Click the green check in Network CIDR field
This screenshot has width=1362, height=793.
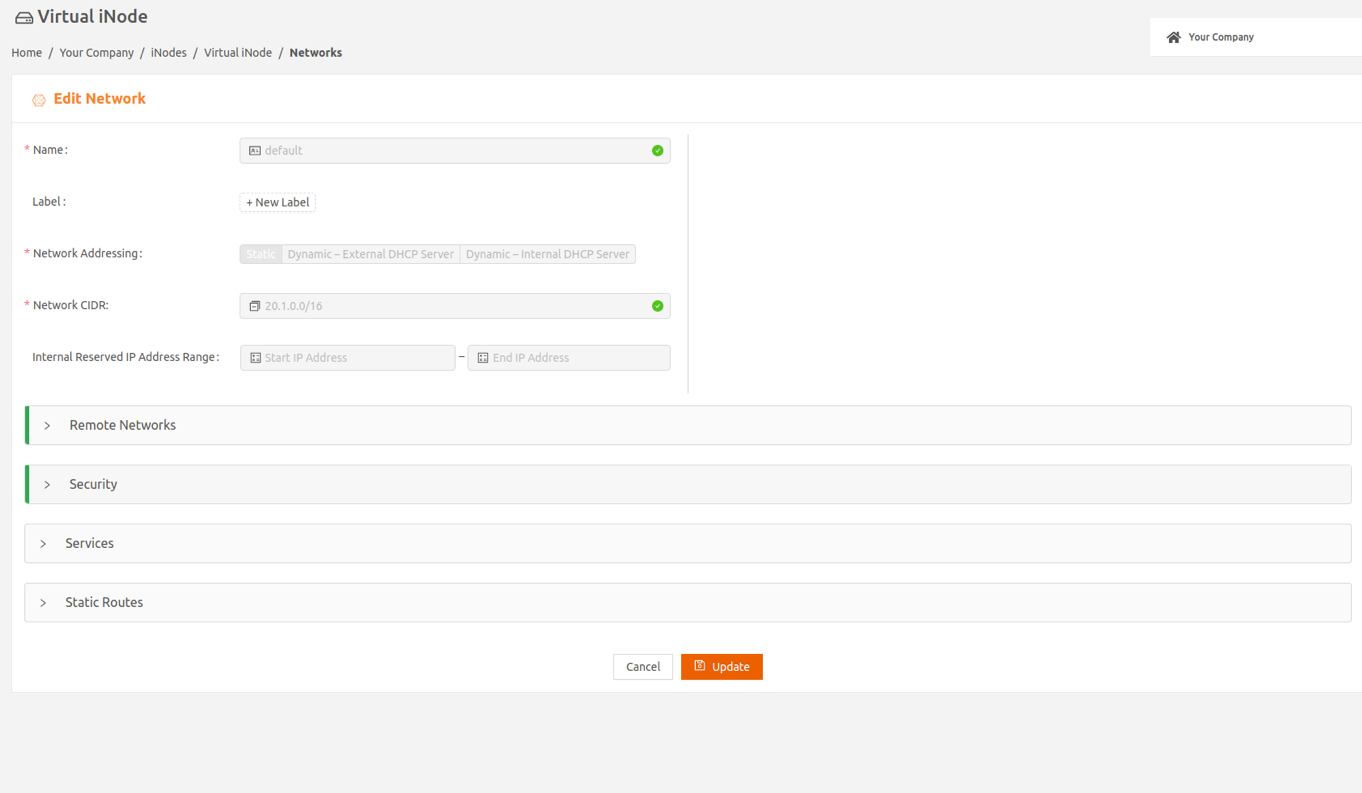click(657, 306)
